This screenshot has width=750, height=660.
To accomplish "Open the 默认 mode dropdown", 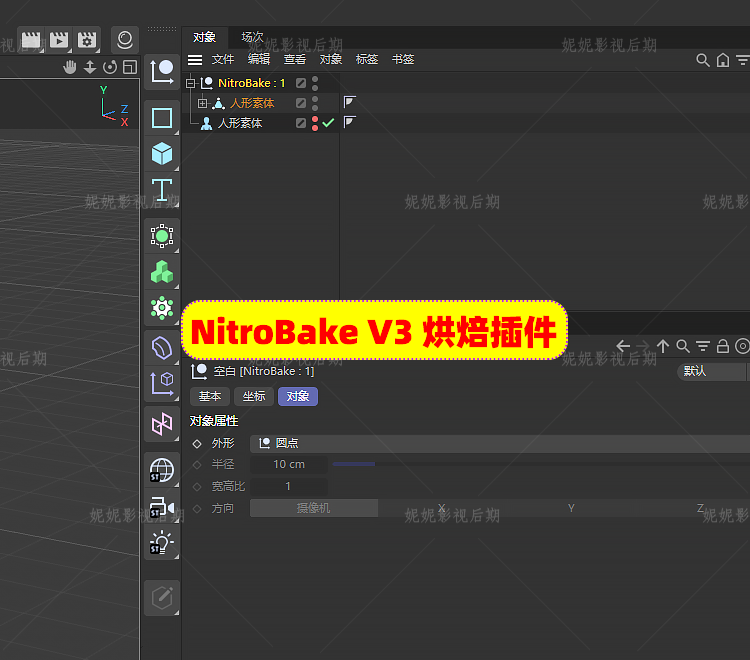I will coord(711,371).
